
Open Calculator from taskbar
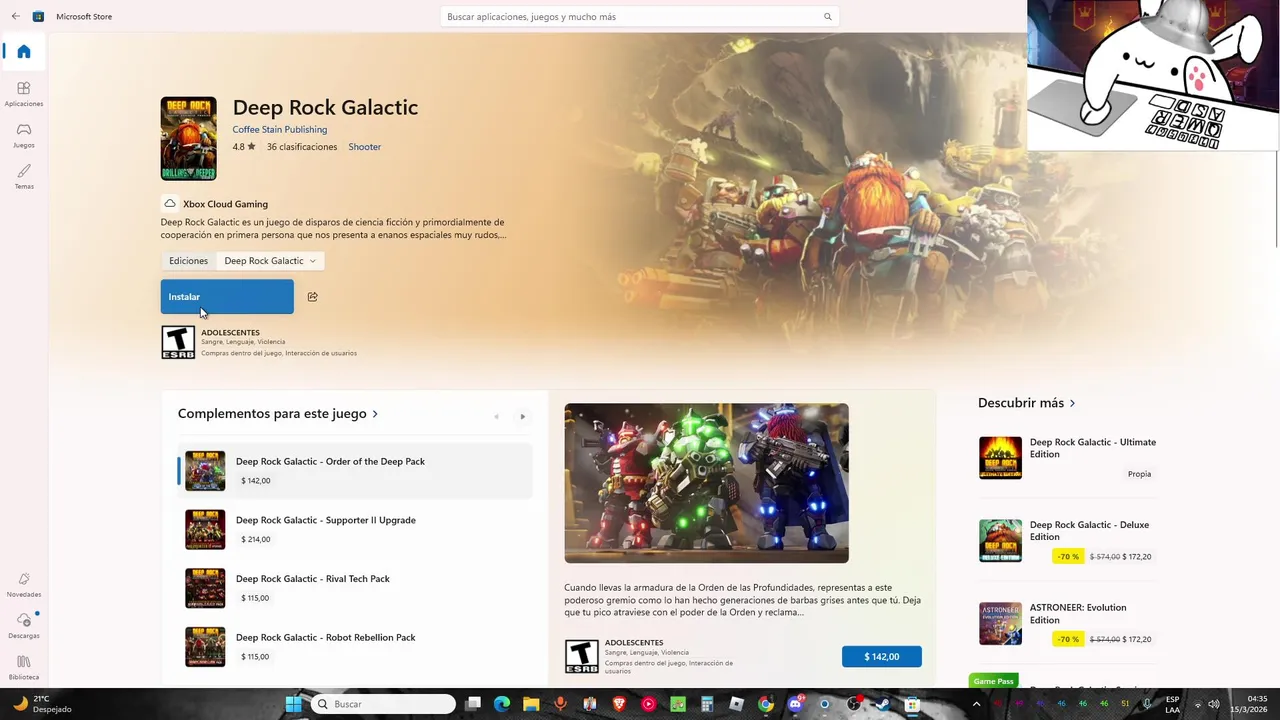tap(707, 704)
